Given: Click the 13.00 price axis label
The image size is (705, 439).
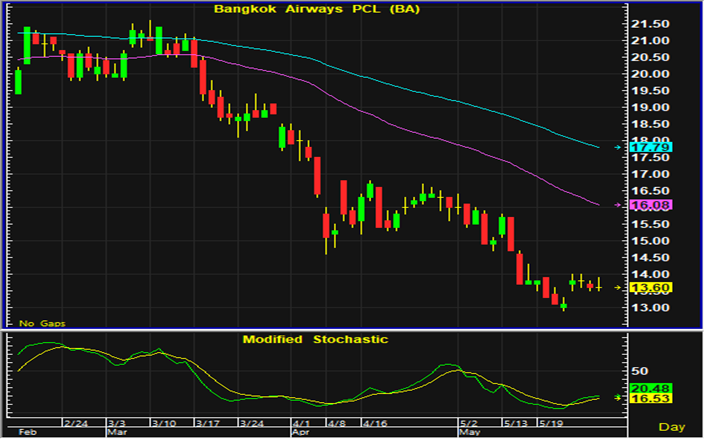Looking at the screenshot, I should (x=650, y=308).
